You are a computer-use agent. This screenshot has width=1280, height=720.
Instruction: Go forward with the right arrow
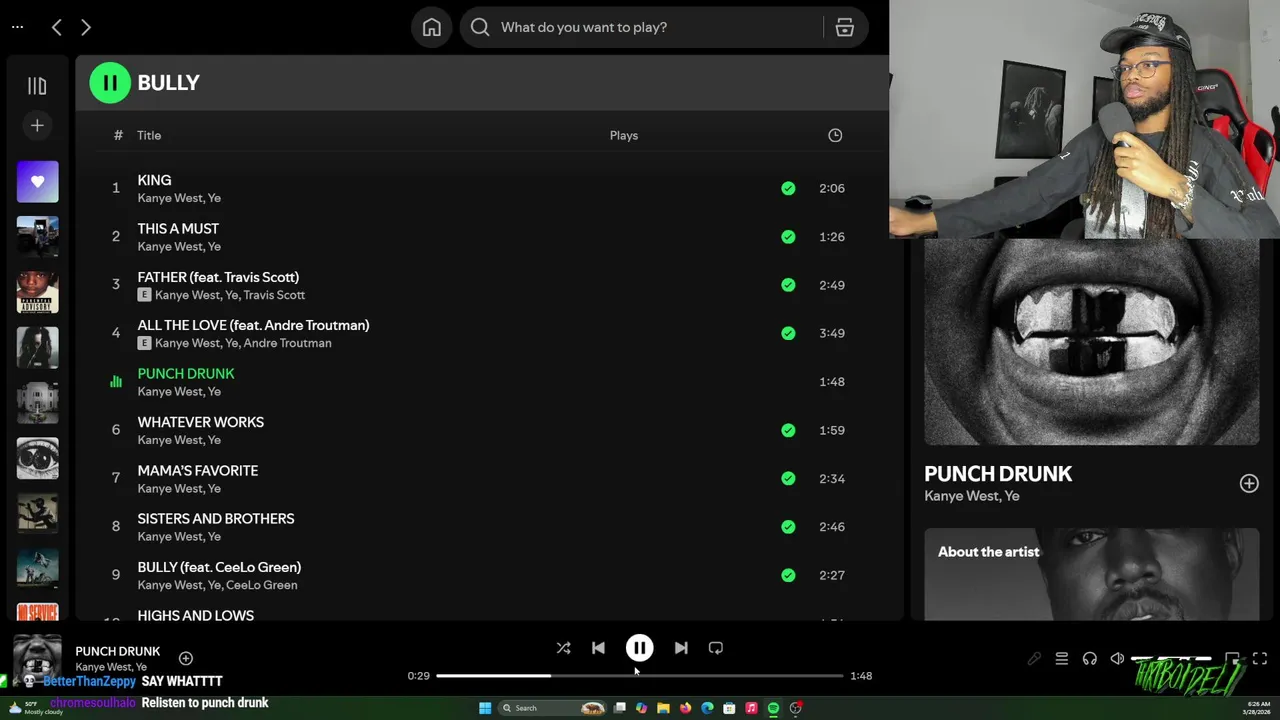(x=86, y=27)
